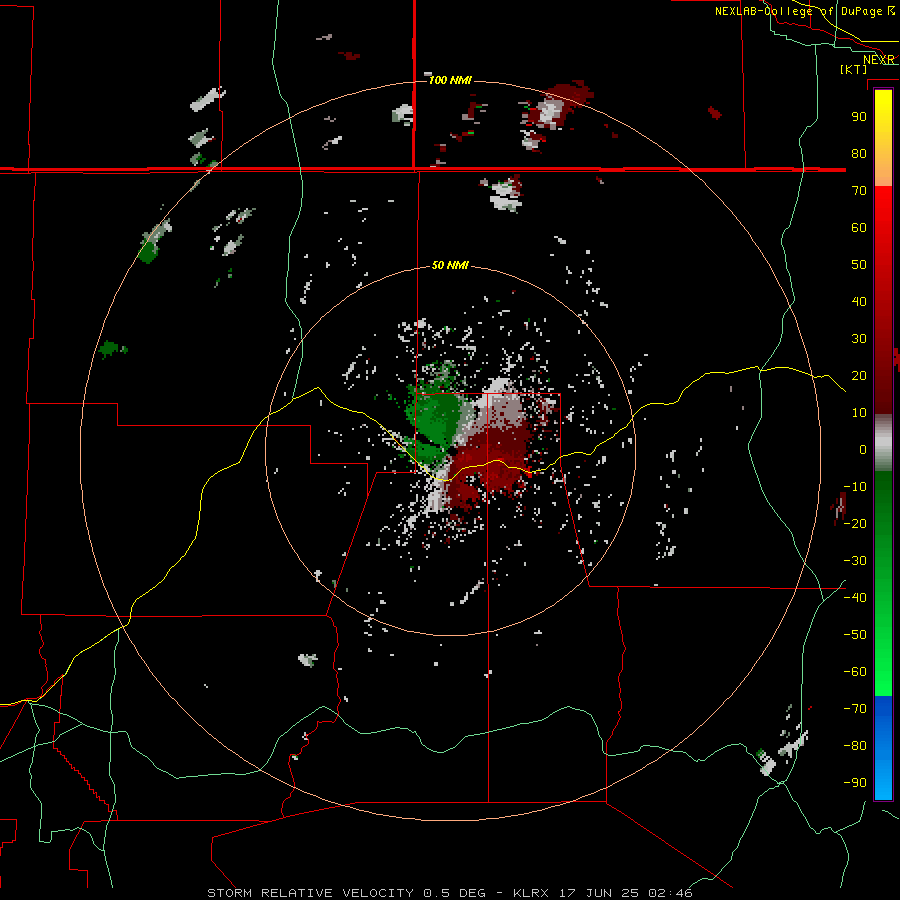The height and width of the screenshot is (900, 900).
Task: Click the "-80" scale label
Action: pos(855,746)
